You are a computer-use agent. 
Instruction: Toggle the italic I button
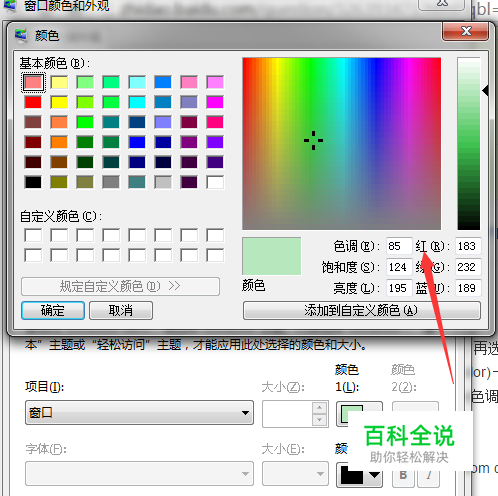pos(429,475)
